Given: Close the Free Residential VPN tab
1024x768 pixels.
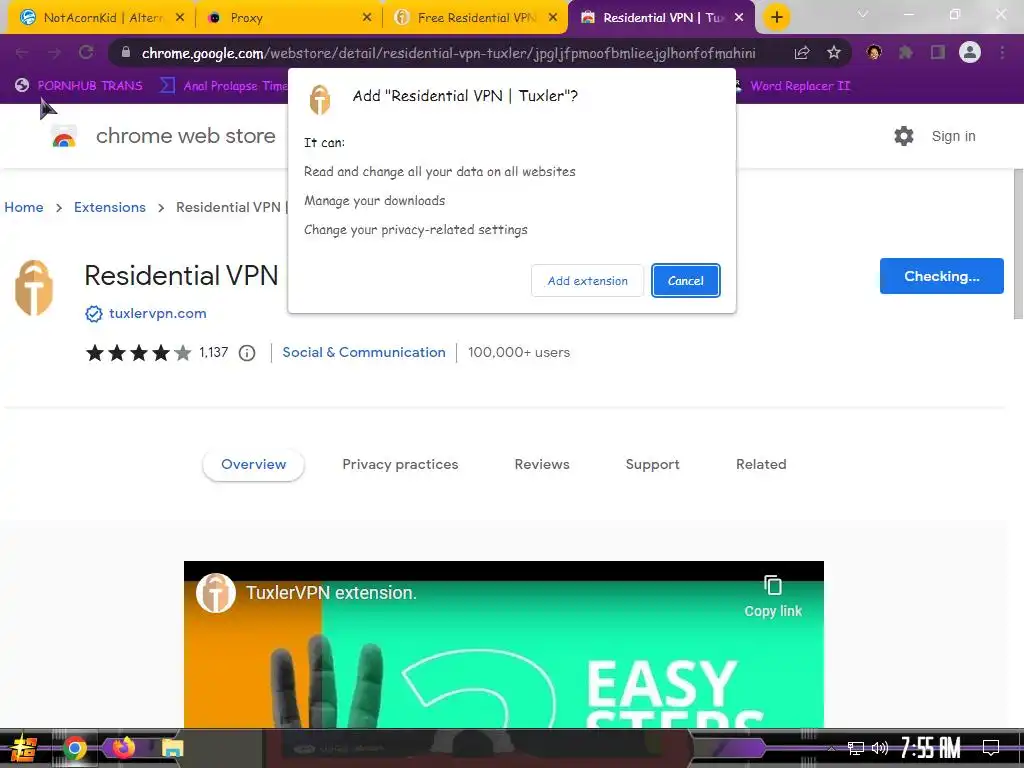Looking at the screenshot, I should (553, 18).
